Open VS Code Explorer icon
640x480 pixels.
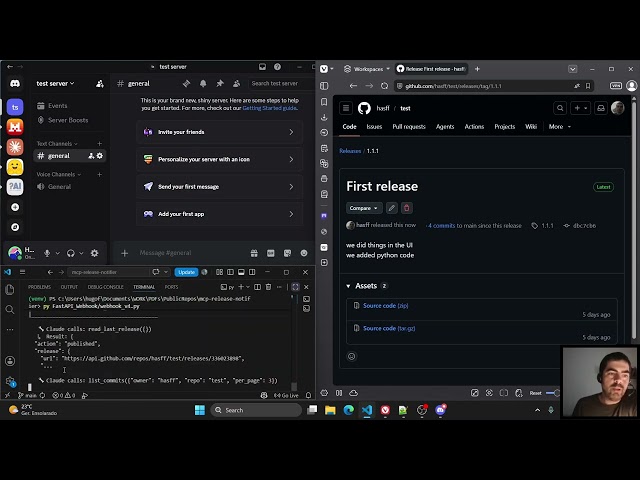pos(10,290)
